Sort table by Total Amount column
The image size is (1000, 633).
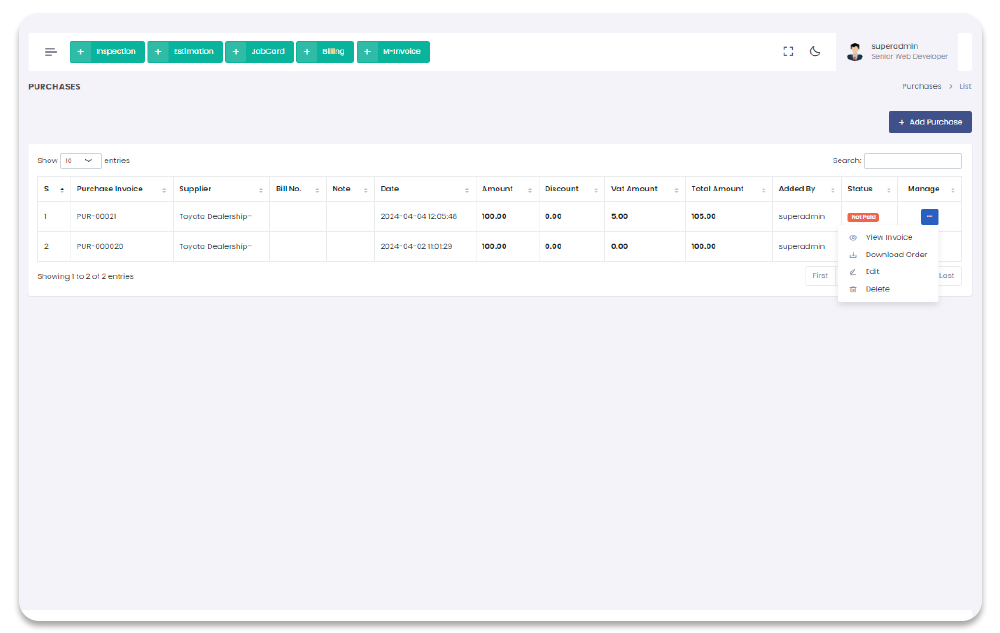pyautogui.click(x=727, y=189)
